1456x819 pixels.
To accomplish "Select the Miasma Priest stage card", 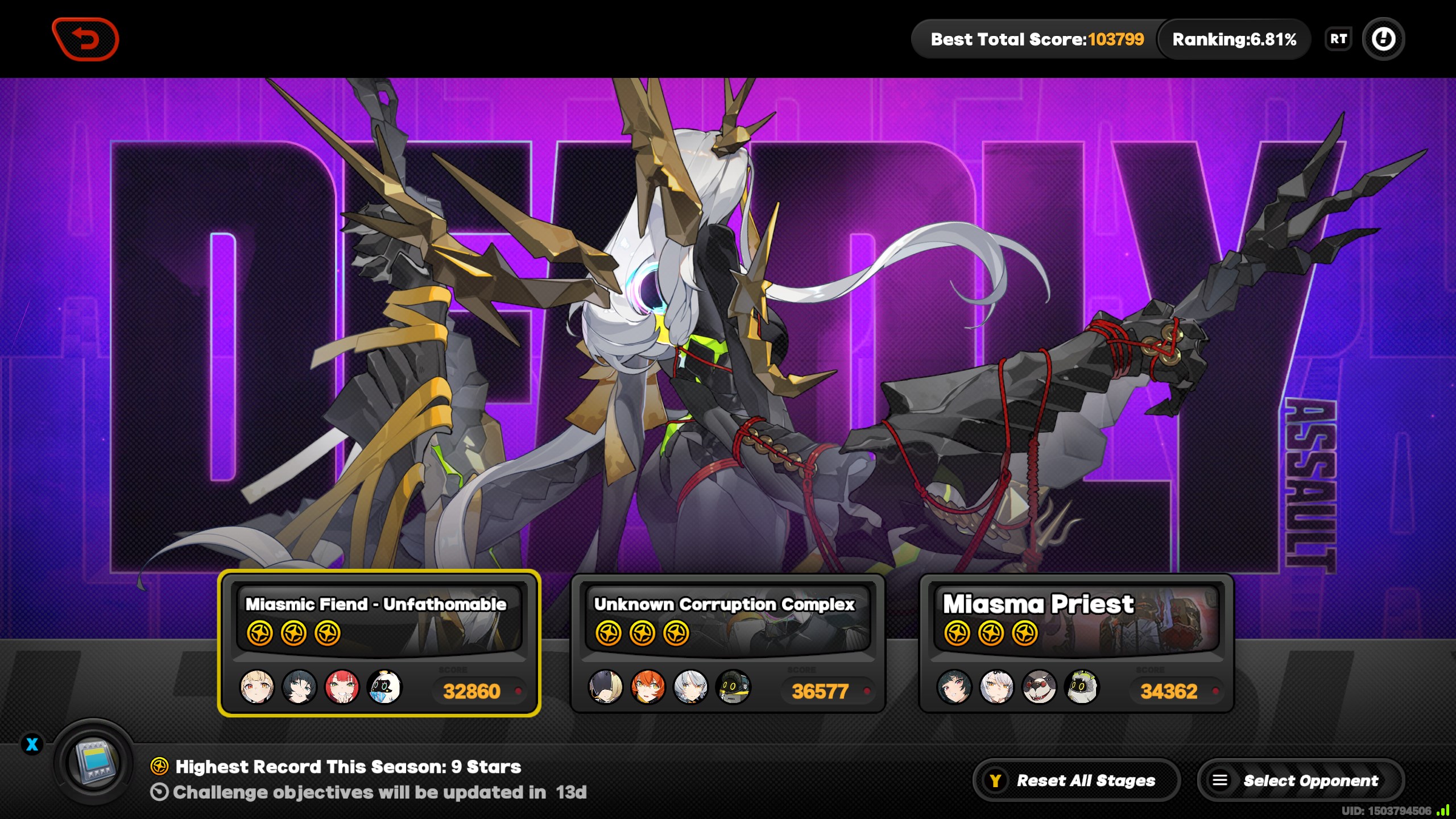I will (1076, 643).
